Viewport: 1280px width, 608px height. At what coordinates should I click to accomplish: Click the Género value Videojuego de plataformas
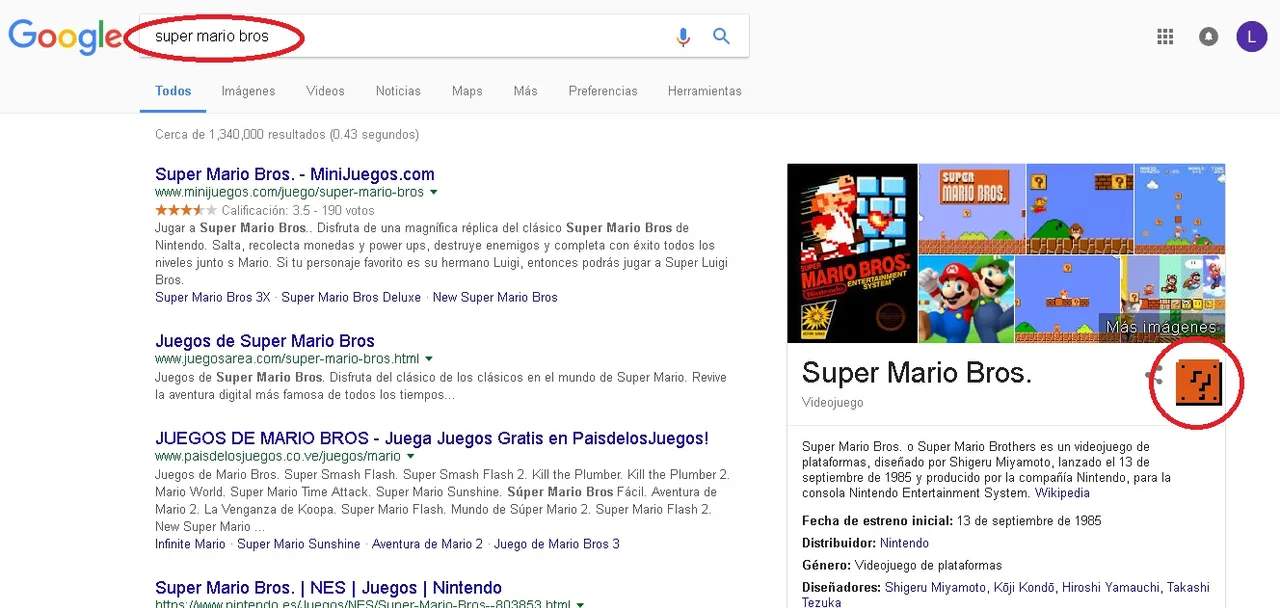928,565
